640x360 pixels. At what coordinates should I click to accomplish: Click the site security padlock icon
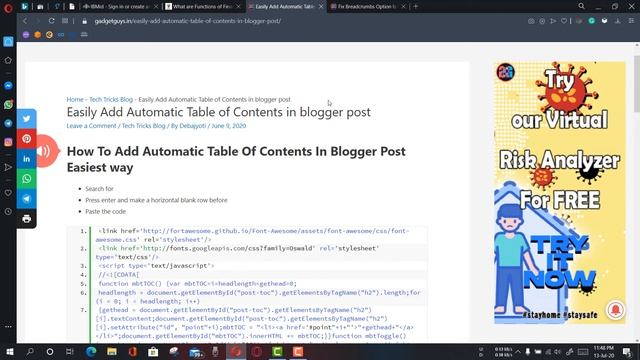(84, 21)
